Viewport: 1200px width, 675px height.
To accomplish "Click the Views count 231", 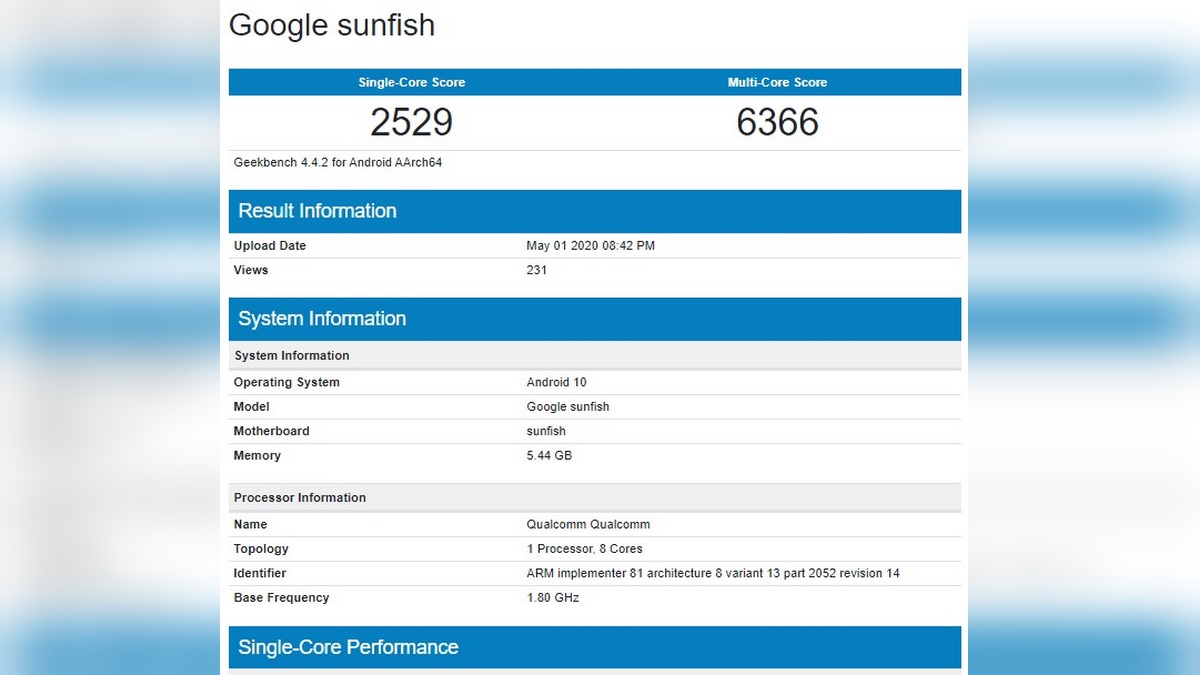I will pos(536,270).
